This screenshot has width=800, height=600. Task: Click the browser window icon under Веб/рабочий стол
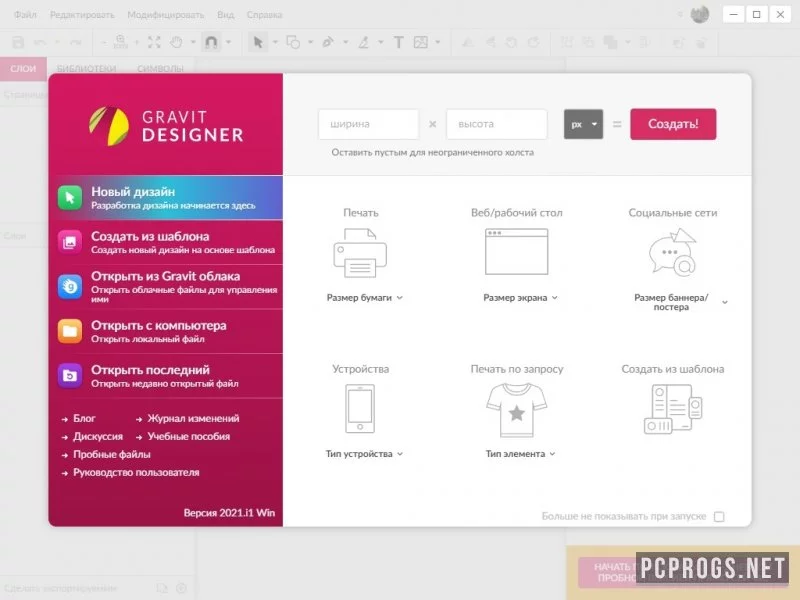click(516, 252)
